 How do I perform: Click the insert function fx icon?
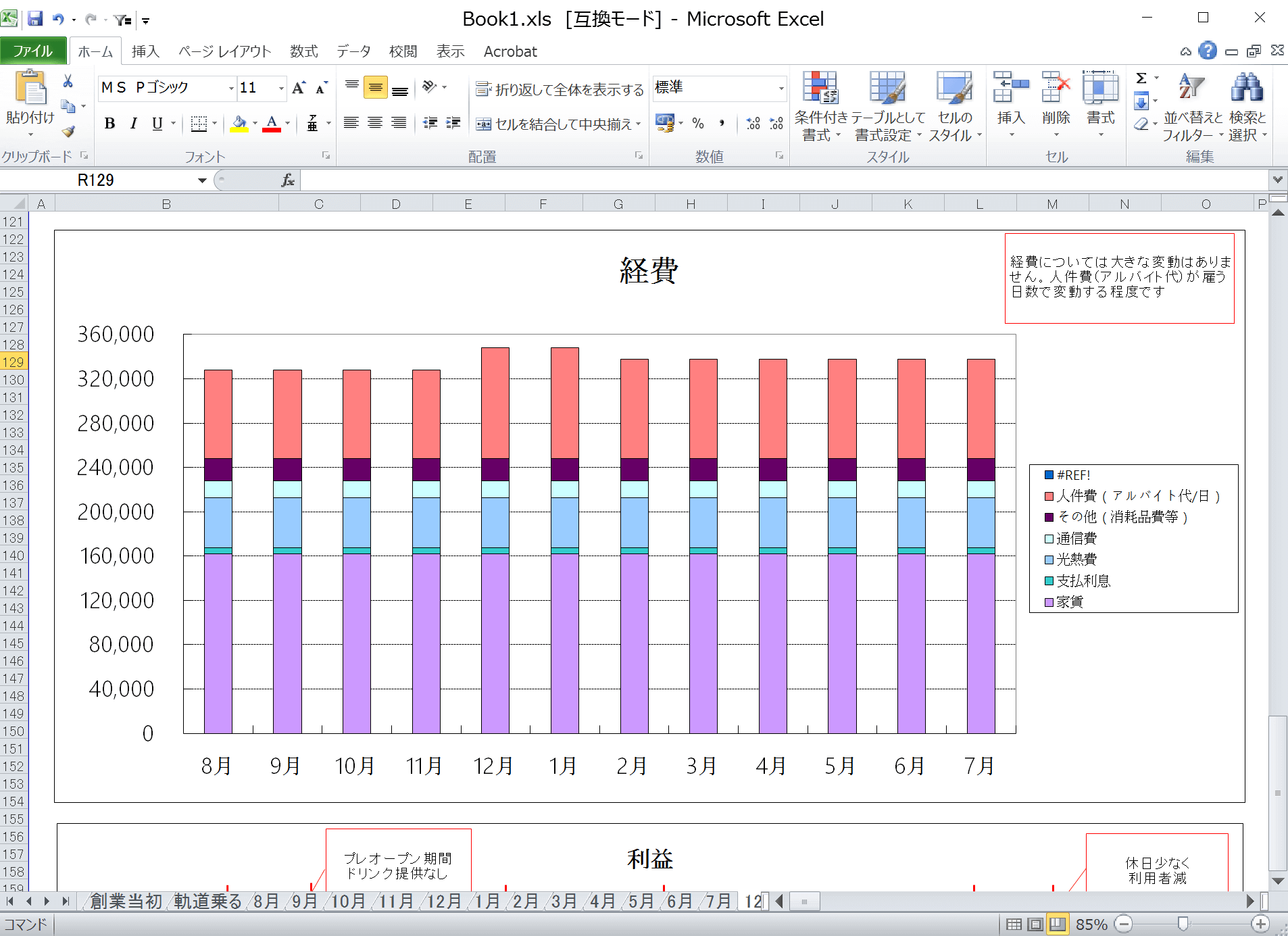pyautogui.click(x=288, y=180)
